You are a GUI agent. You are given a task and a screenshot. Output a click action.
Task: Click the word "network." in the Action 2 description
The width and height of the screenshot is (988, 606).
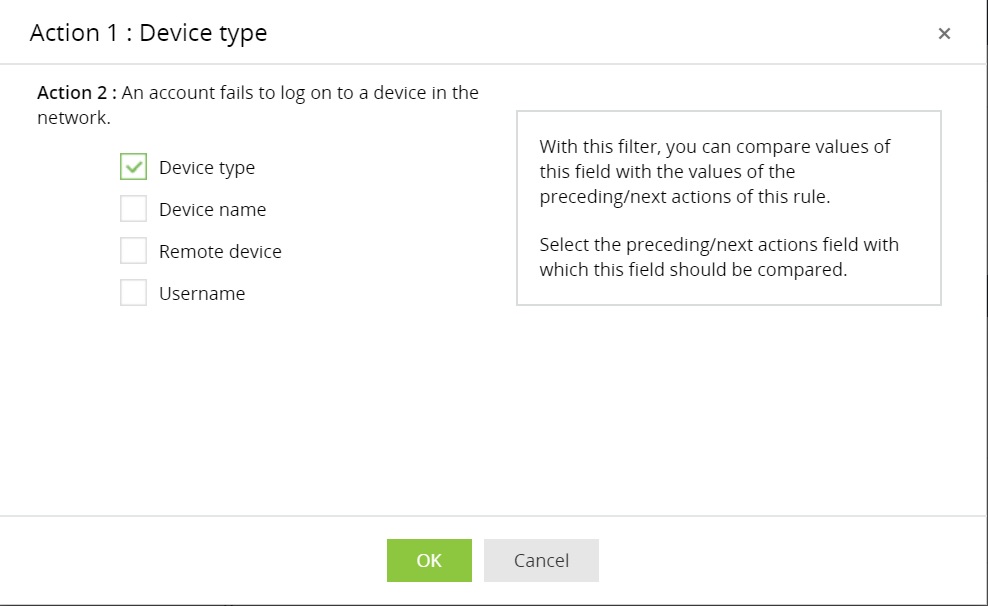[x=73, y=118]
